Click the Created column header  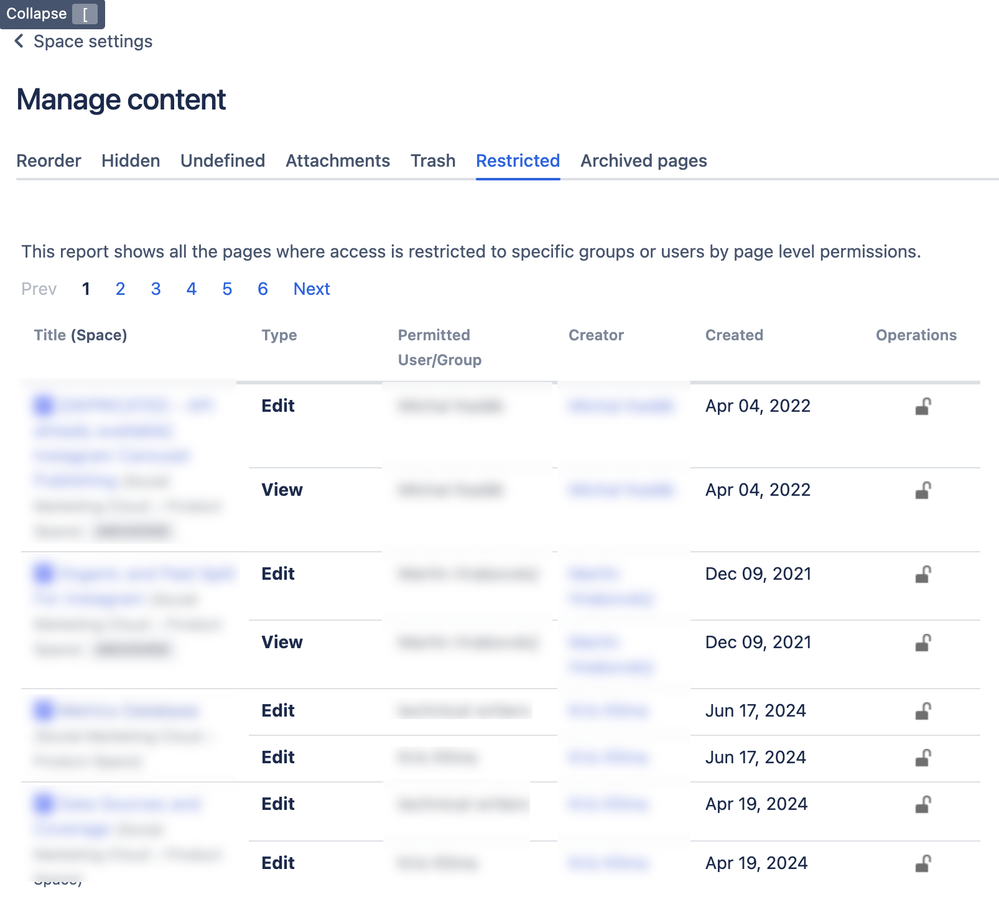click(x=734, y=335)
